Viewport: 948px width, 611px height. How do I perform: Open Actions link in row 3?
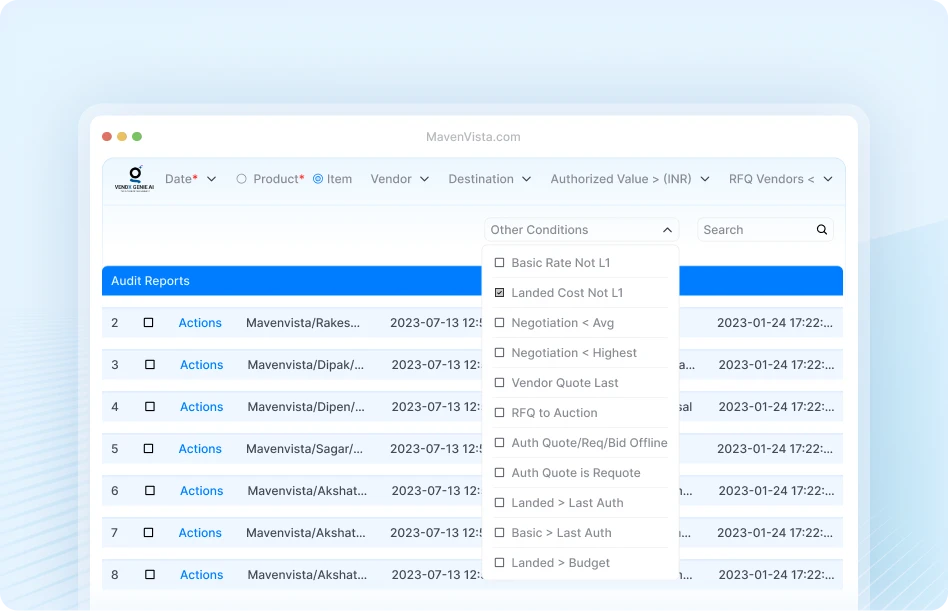[x=202, y=365]
